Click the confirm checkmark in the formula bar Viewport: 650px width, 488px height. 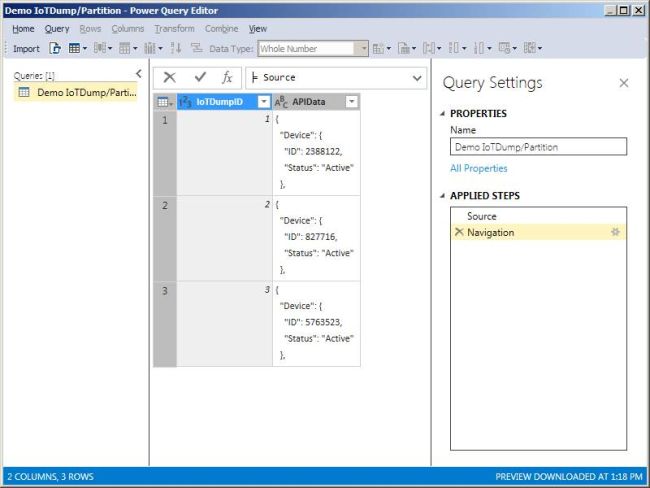[200, 77]
